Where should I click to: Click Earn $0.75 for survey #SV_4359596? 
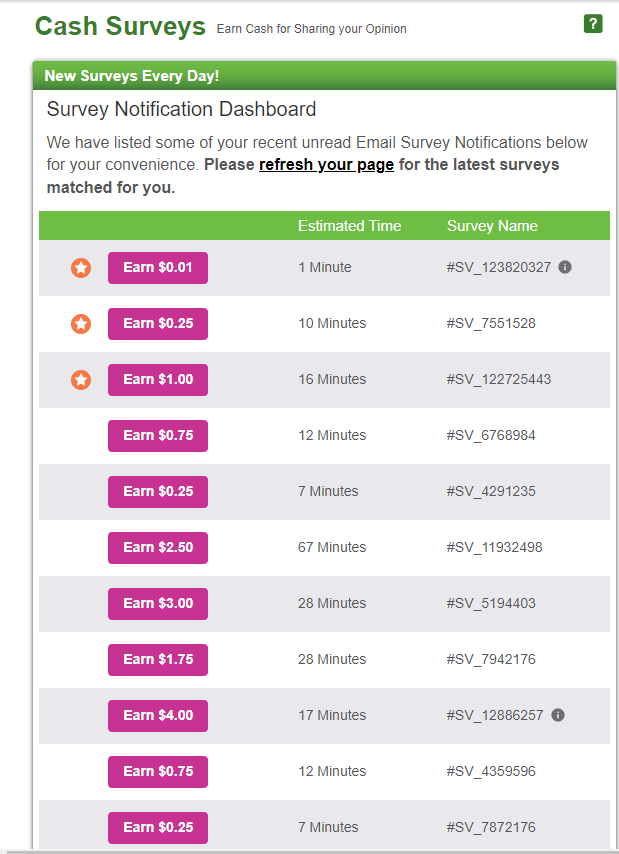pos(157,771)
